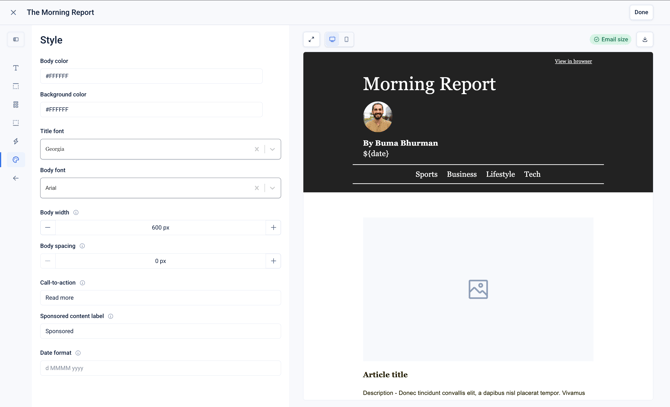Click the Done button
The height and width of the screenshot is (407, 670).
coord(641,12)
